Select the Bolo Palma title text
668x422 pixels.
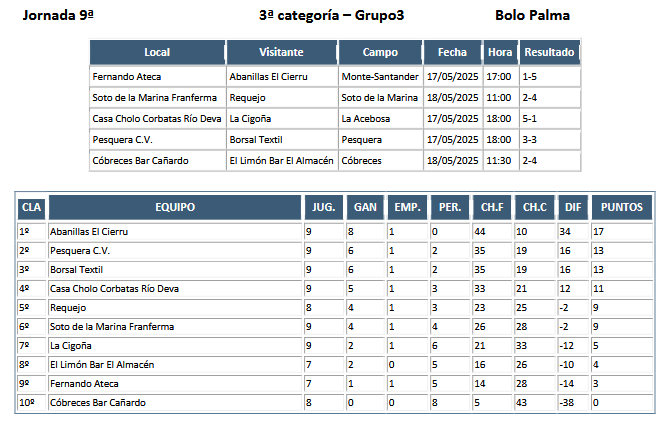[532, 15]
